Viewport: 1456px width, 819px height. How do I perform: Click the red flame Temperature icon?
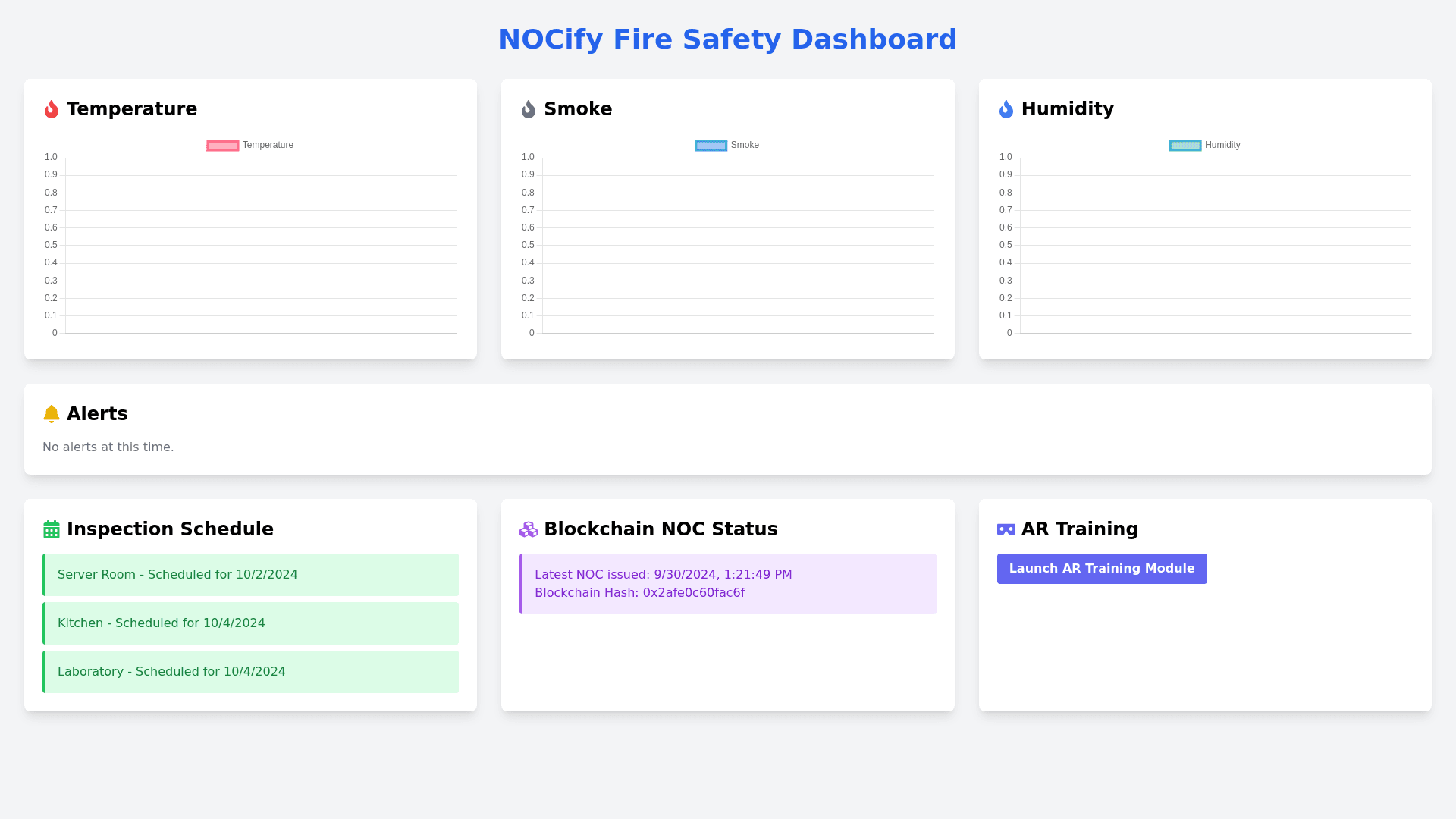tap(52, 109)
